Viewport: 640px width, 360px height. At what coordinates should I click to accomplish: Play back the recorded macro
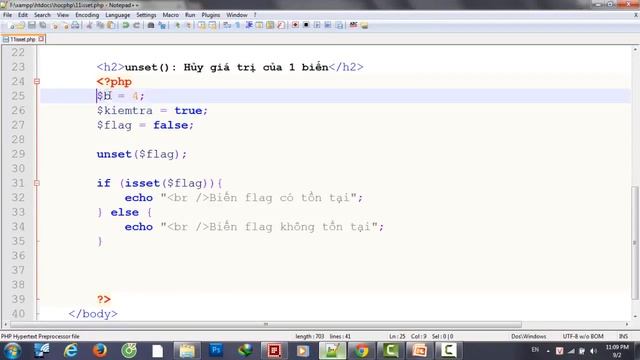pyautogui.click(x=317, y=25)
